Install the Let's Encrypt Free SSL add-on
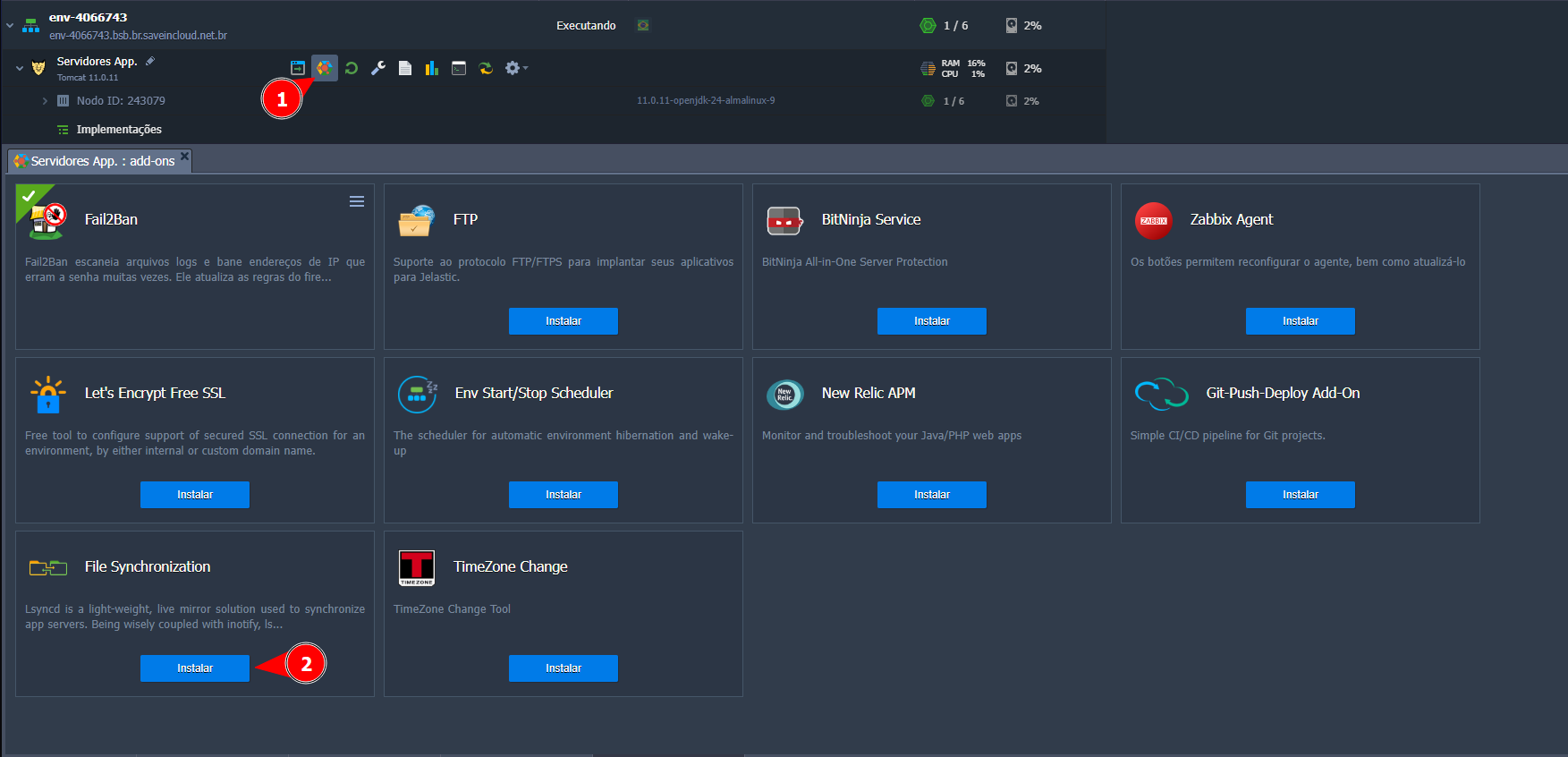Screen dimensions: 1568x757 [194, 495]
